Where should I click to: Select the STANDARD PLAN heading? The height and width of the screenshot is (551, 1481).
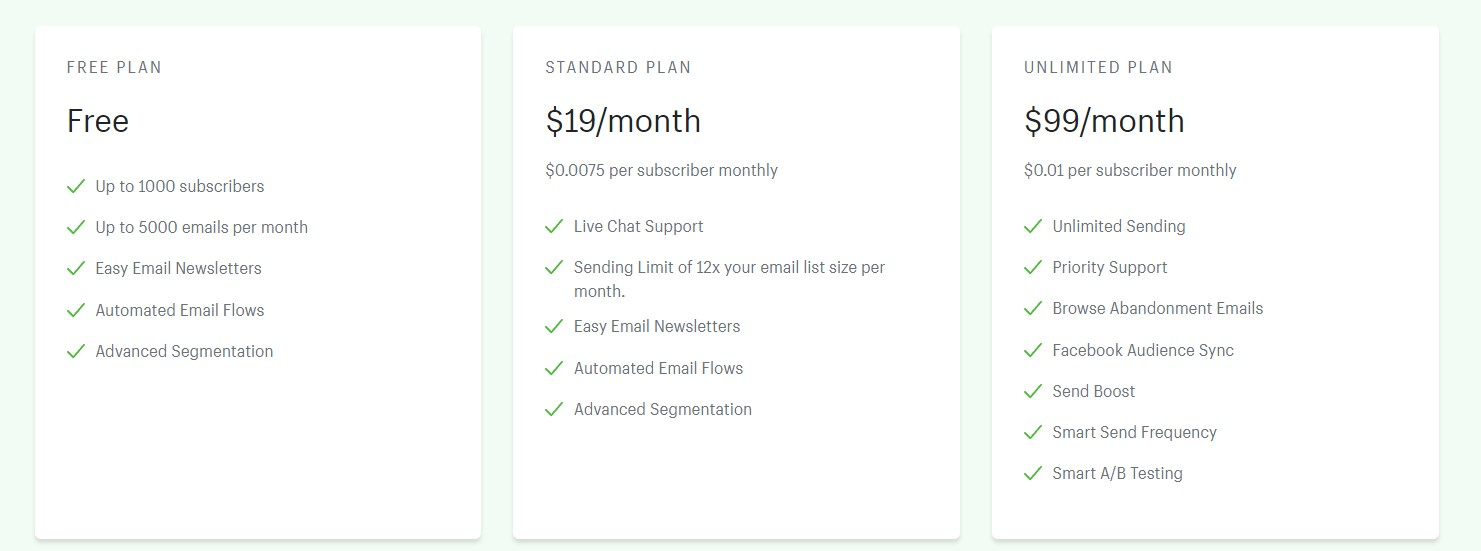(x=618, y=68)
